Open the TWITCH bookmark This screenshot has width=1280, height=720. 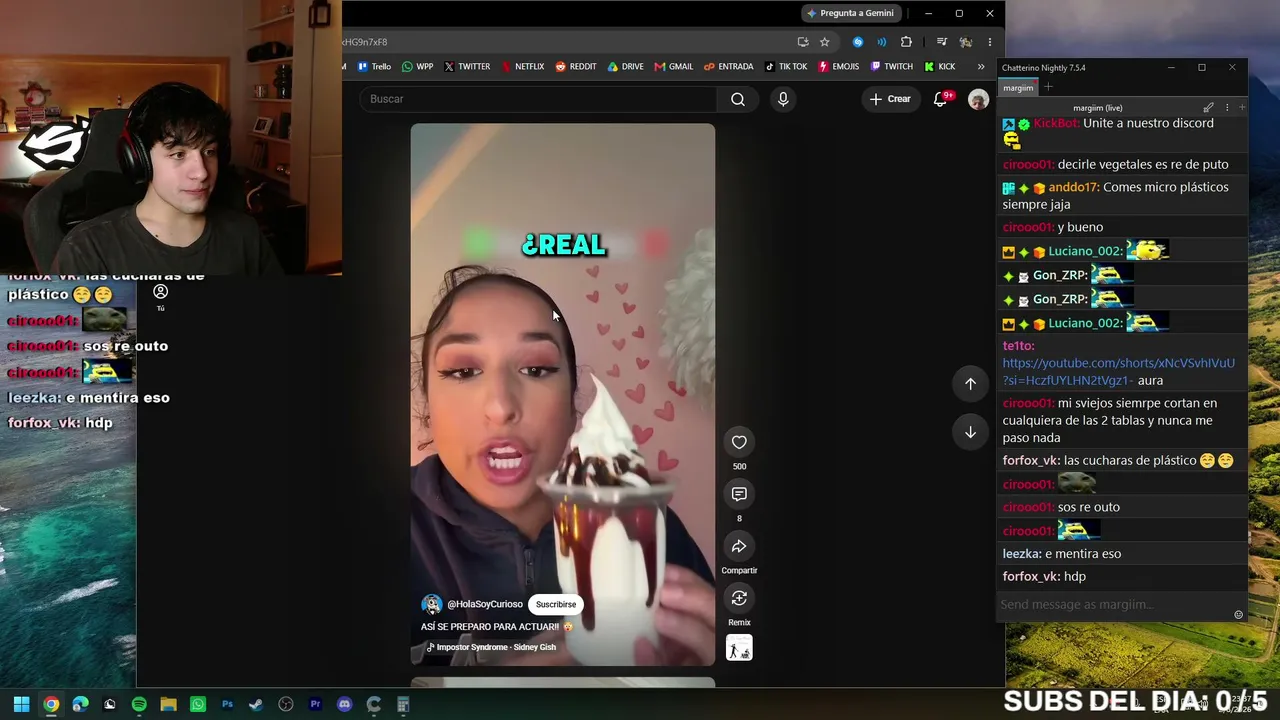[x=892, y=67]
